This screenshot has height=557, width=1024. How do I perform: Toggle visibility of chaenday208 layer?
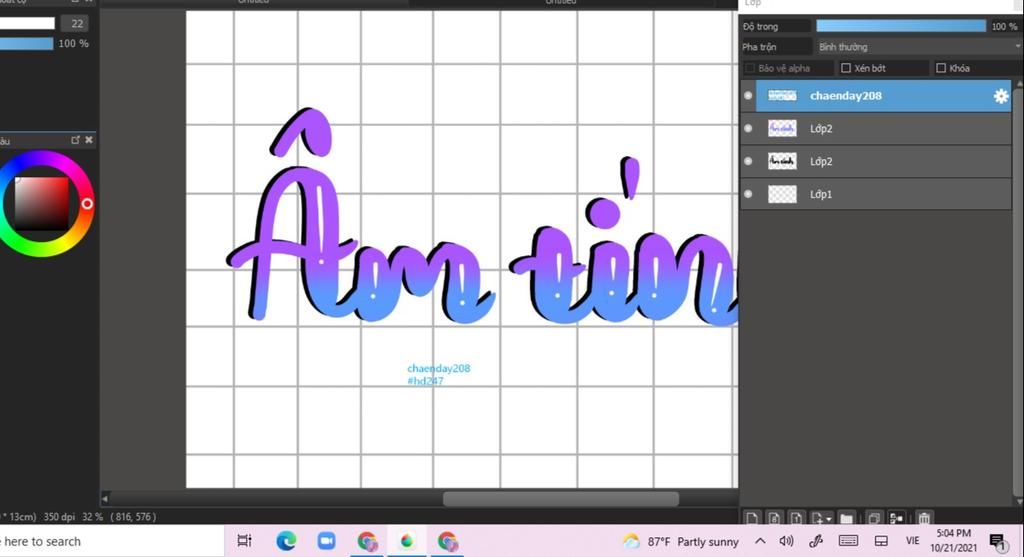tap(748, 95)
